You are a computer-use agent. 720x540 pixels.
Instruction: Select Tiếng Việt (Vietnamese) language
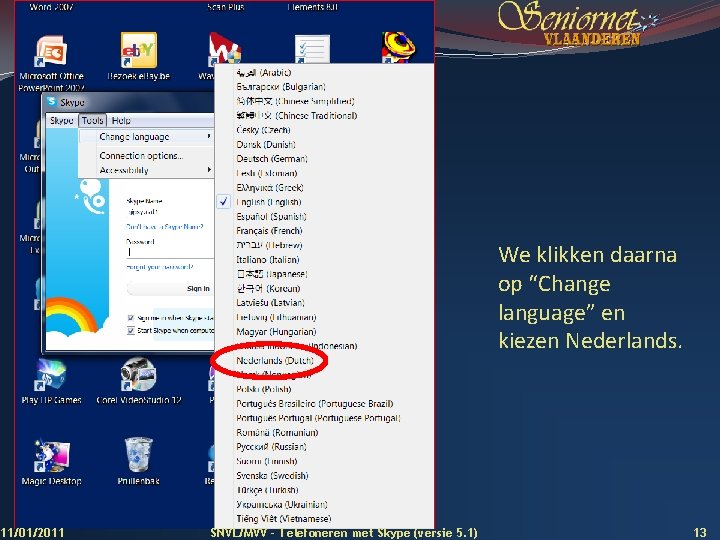[283, 519]
